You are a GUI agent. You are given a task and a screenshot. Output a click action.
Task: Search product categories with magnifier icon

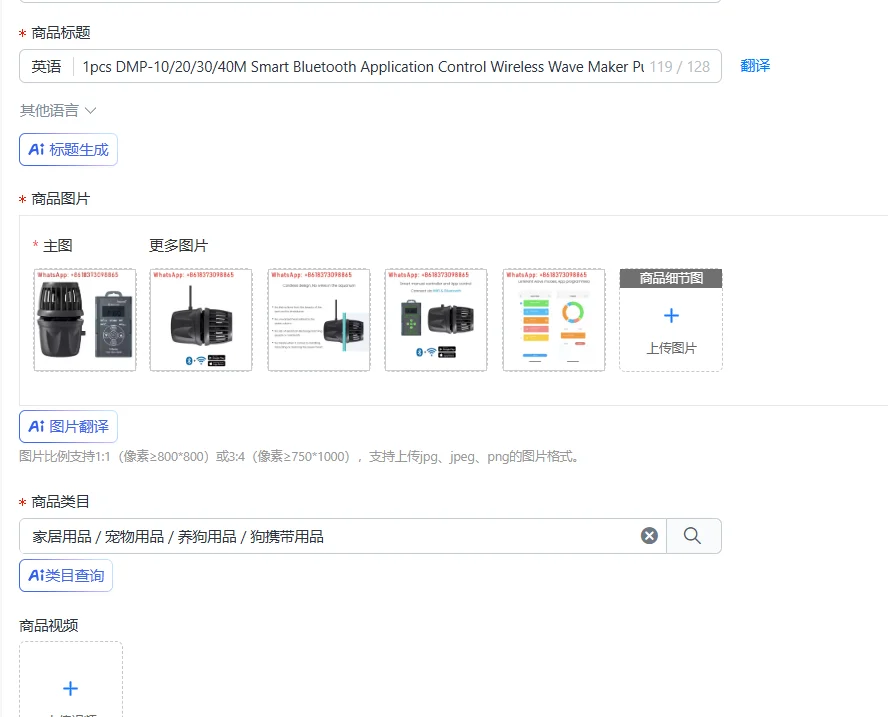pyautogui.click(x=693, y=536)
